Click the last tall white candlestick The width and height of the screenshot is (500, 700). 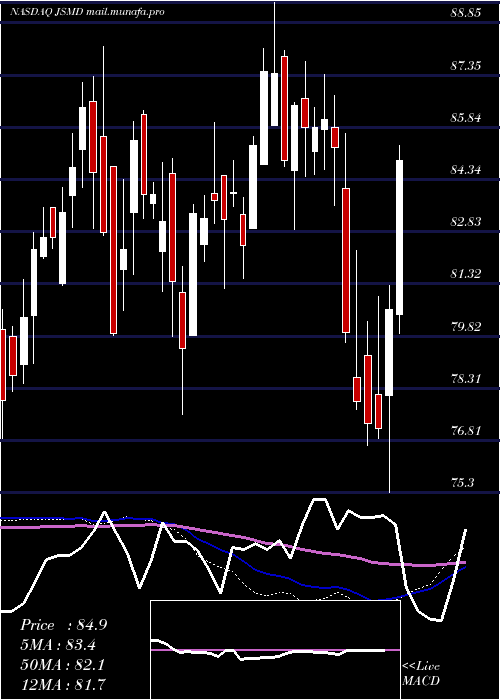[x=400, y=238]
